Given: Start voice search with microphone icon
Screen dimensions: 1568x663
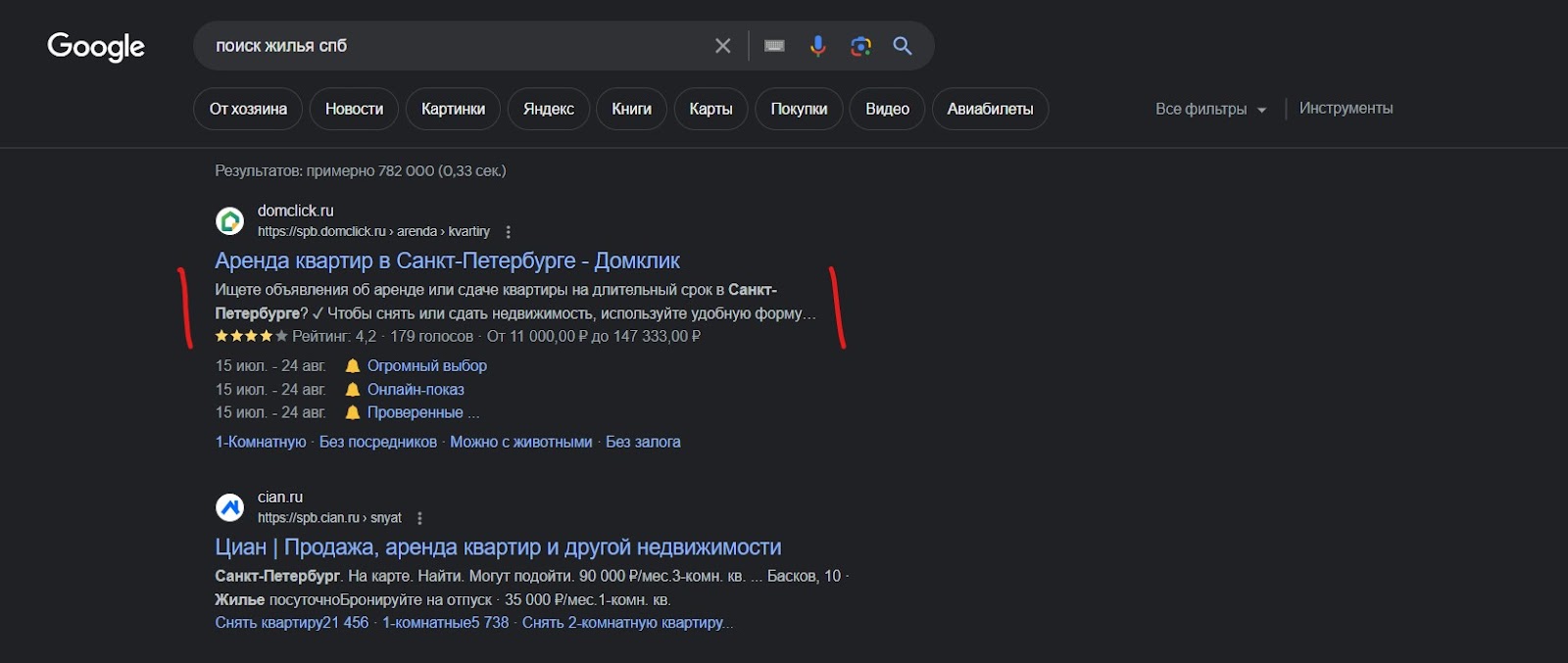Looking at the screenshot, I should click(x=817, y=46).
